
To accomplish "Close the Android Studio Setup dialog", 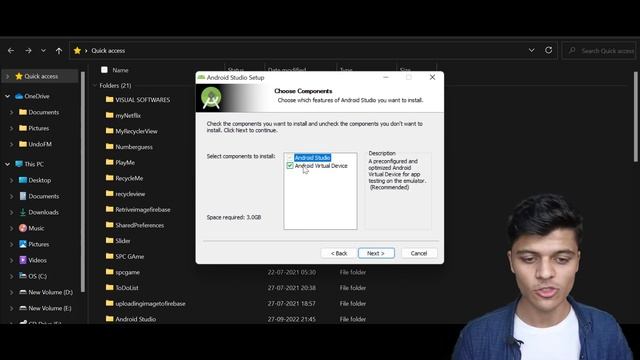I will pos(432,77).
